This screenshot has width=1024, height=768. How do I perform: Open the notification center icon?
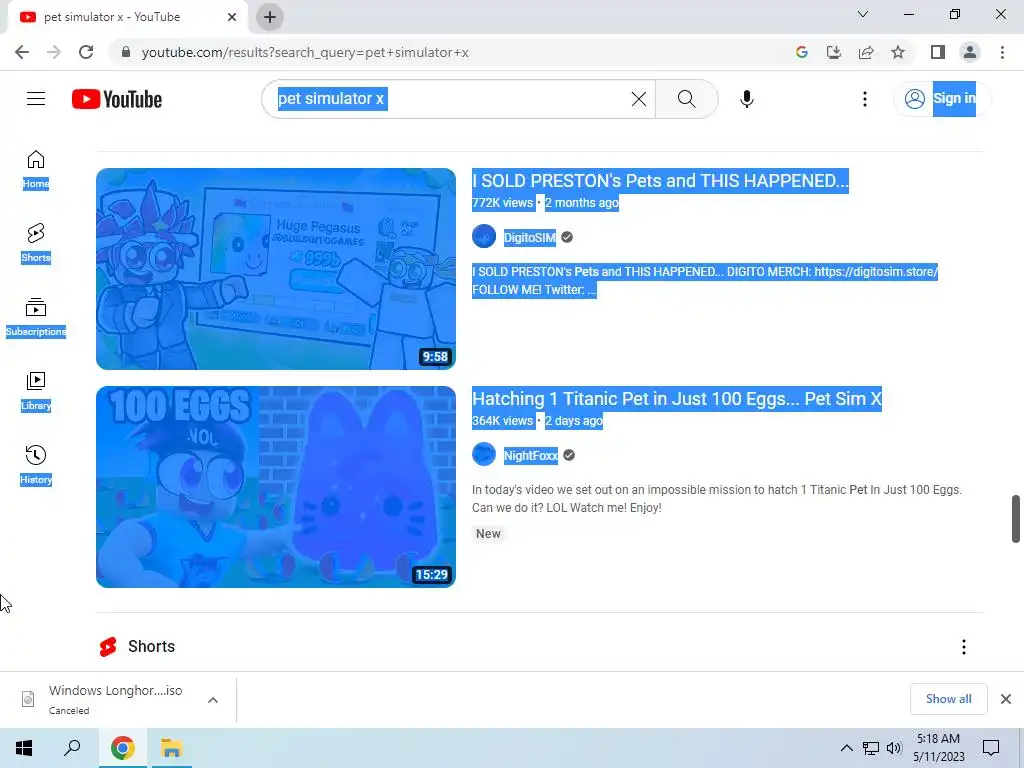click(x=991, y=748)
